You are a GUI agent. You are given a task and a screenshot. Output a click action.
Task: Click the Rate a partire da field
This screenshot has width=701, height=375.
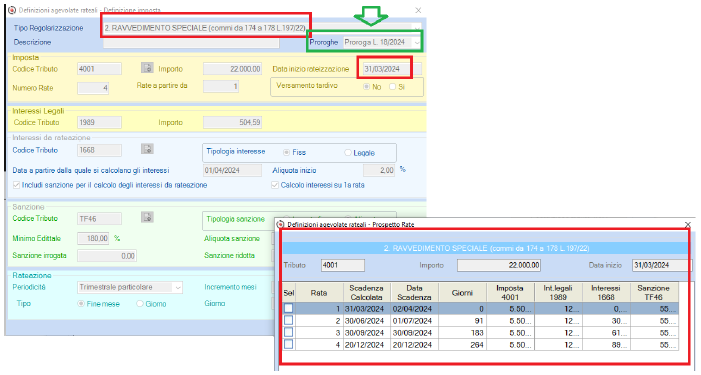[x=221, y=86]
